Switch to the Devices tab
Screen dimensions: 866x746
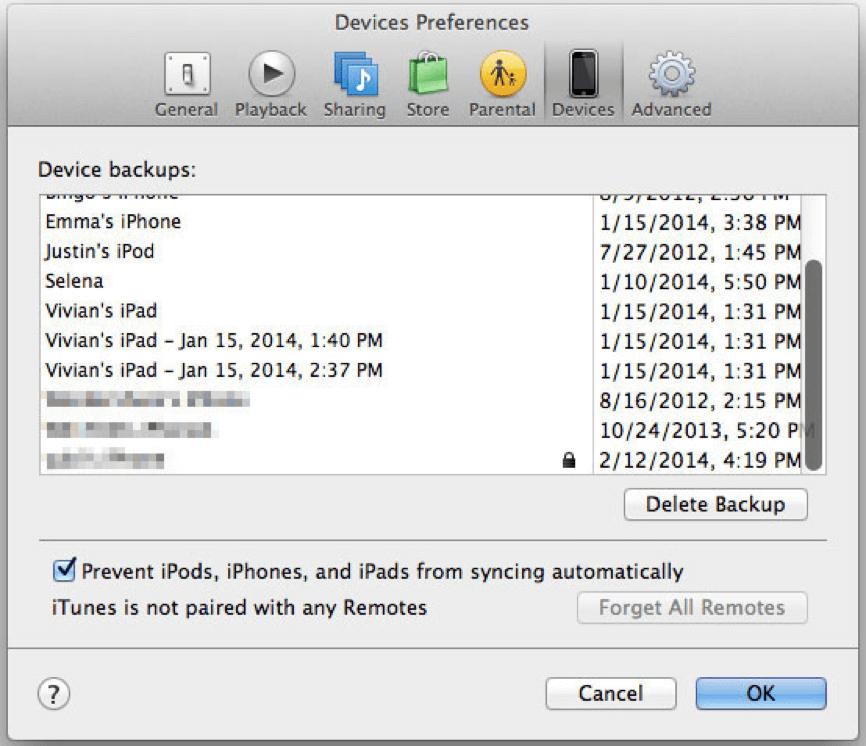point(581,75)
